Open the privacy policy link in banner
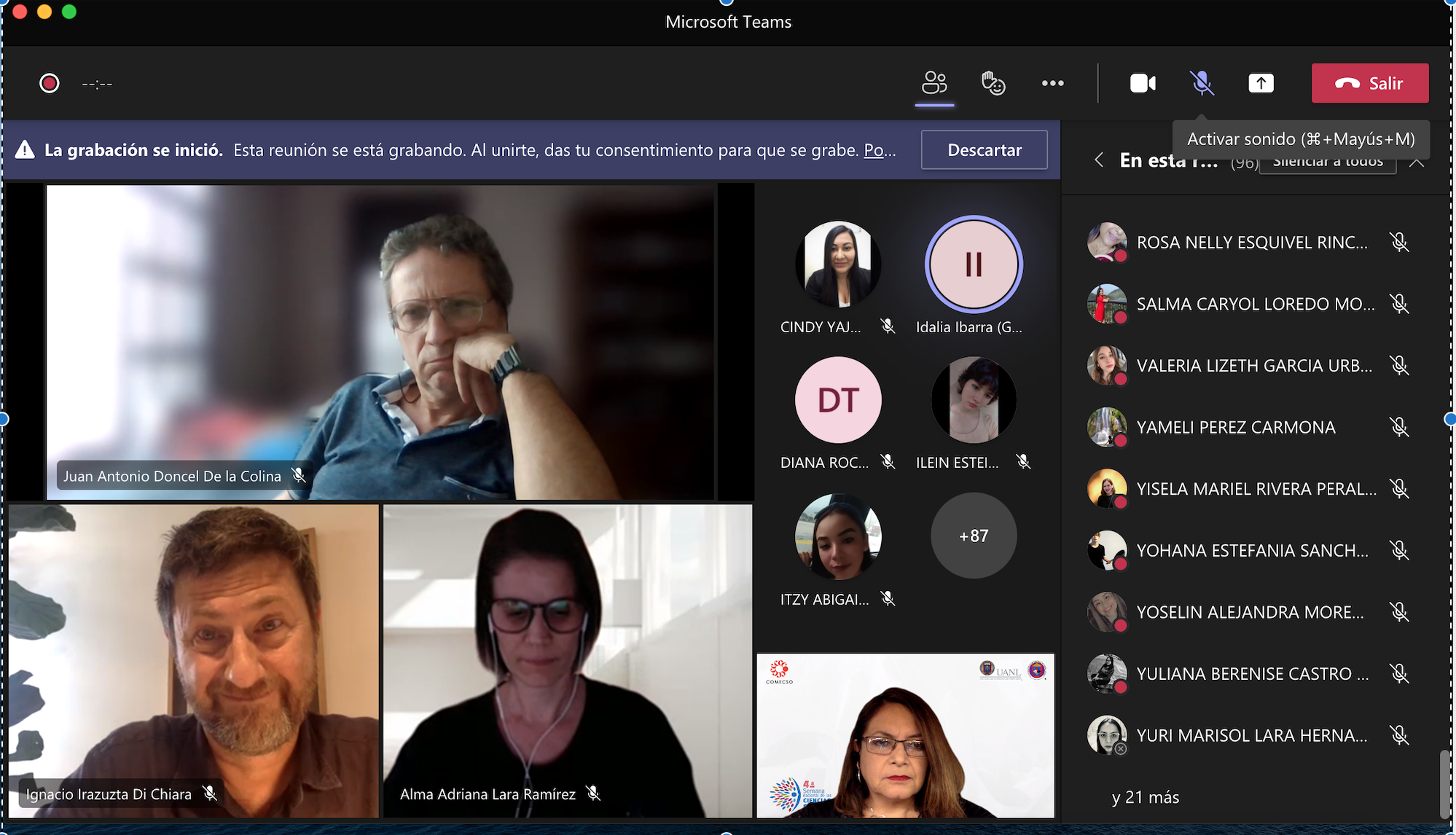 [x=880, y=150]
